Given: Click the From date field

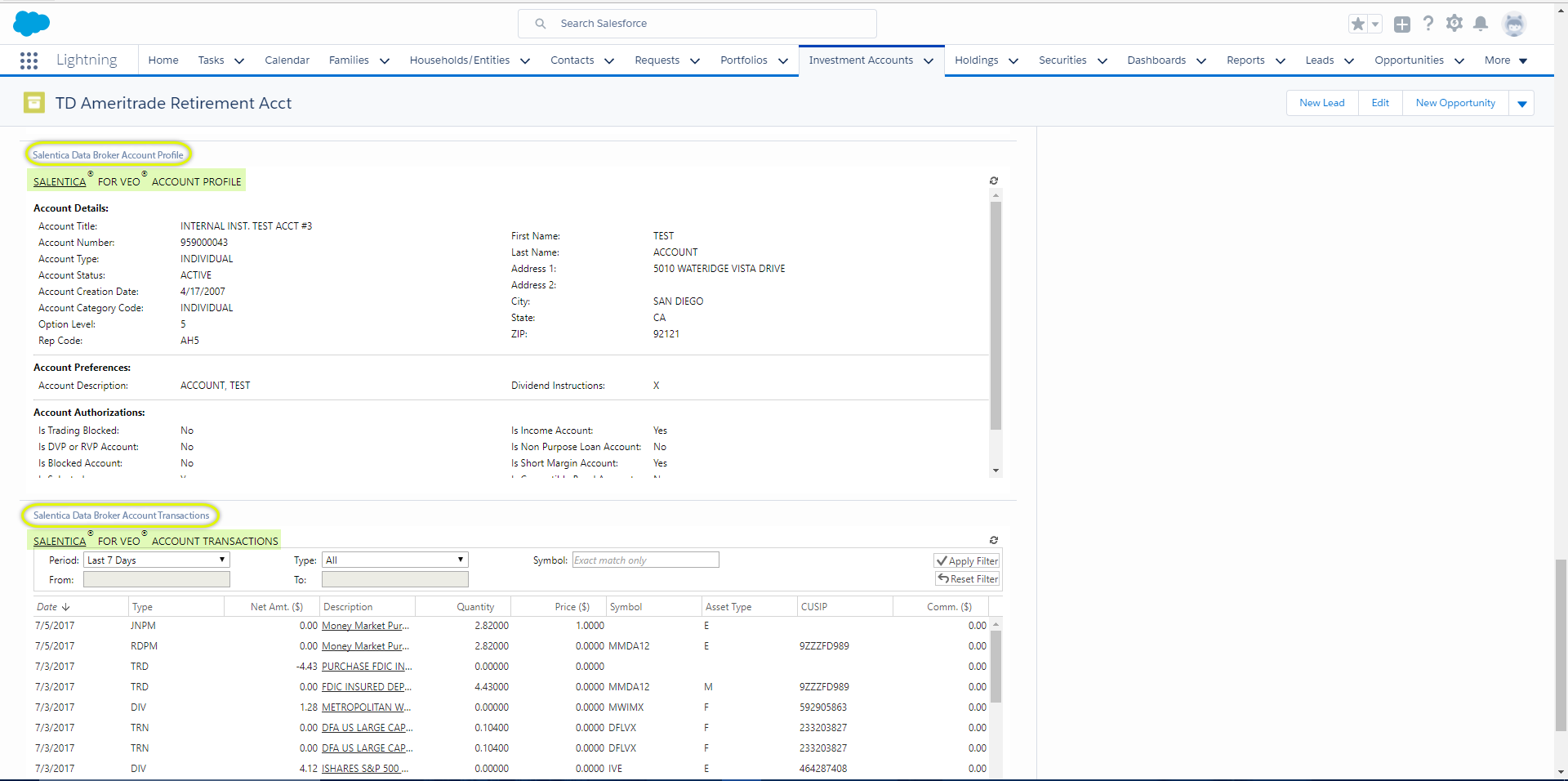Looking at the screenshot, I should tap(157, 579).
